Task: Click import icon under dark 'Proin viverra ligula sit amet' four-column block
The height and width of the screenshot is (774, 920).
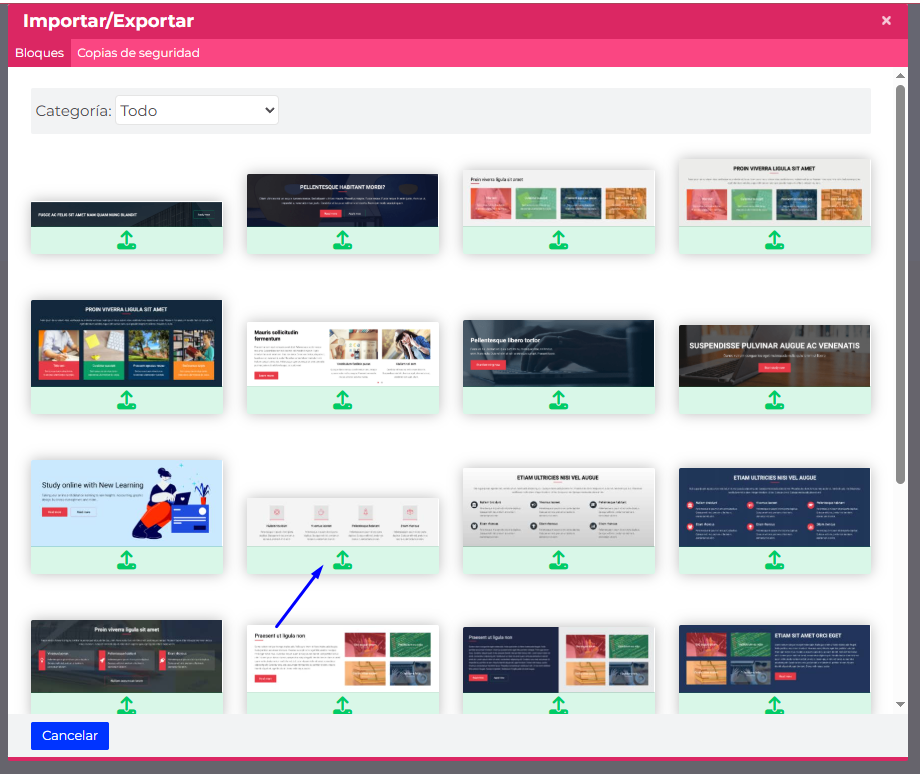Action: [126, 400]
